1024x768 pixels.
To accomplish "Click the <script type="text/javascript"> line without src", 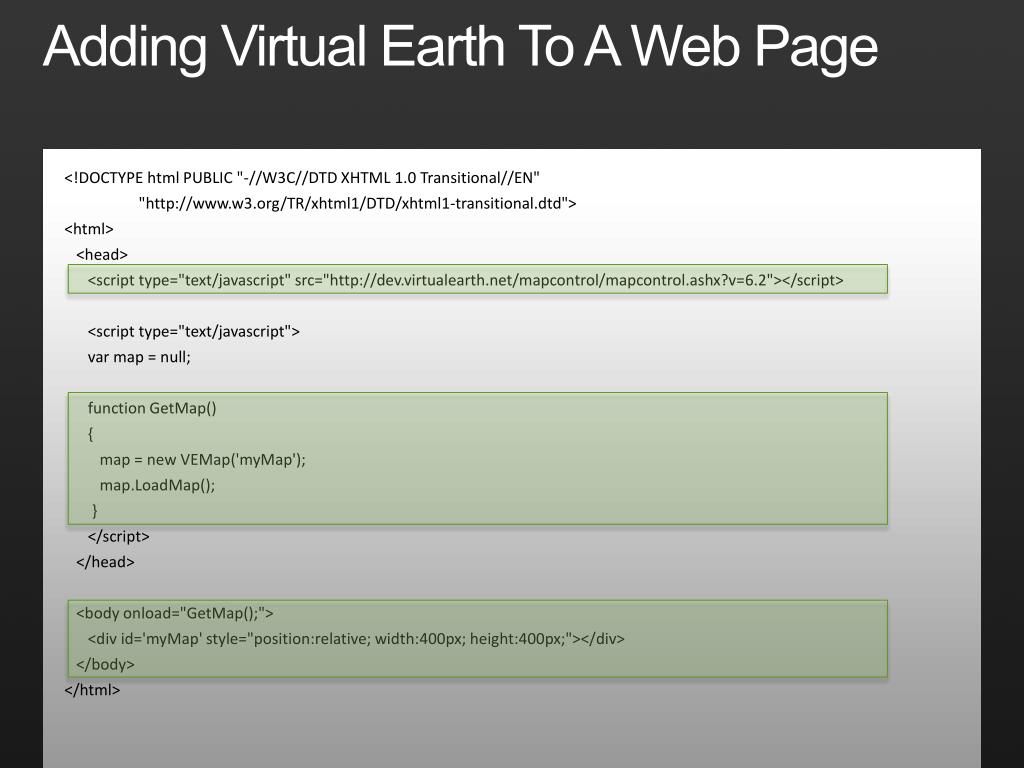I will pos(193,331).
